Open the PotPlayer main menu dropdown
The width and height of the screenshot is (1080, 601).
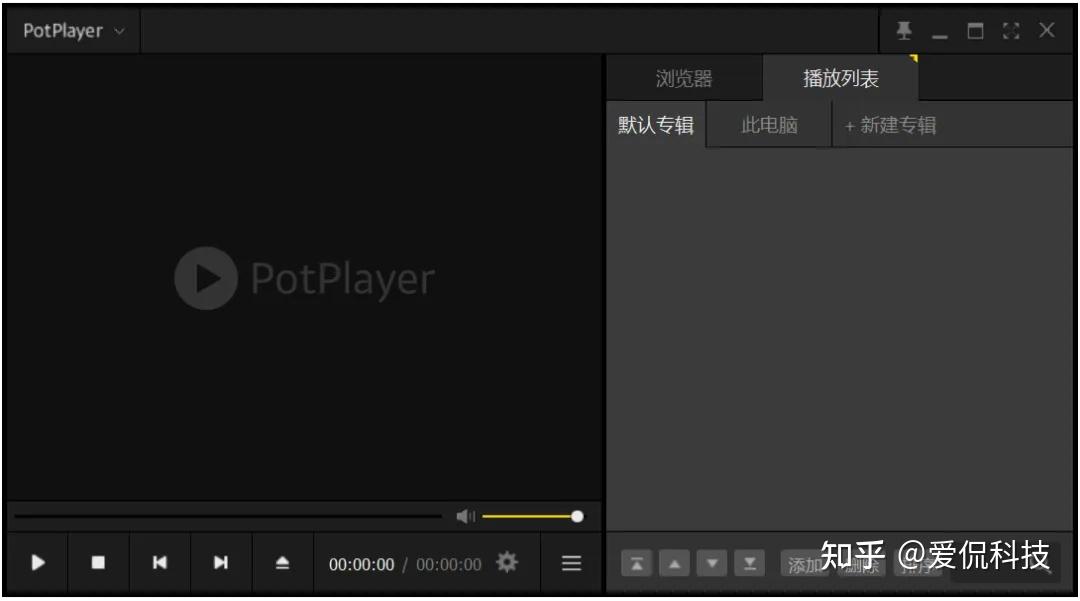pyautogui.click(x=70, y=31)
